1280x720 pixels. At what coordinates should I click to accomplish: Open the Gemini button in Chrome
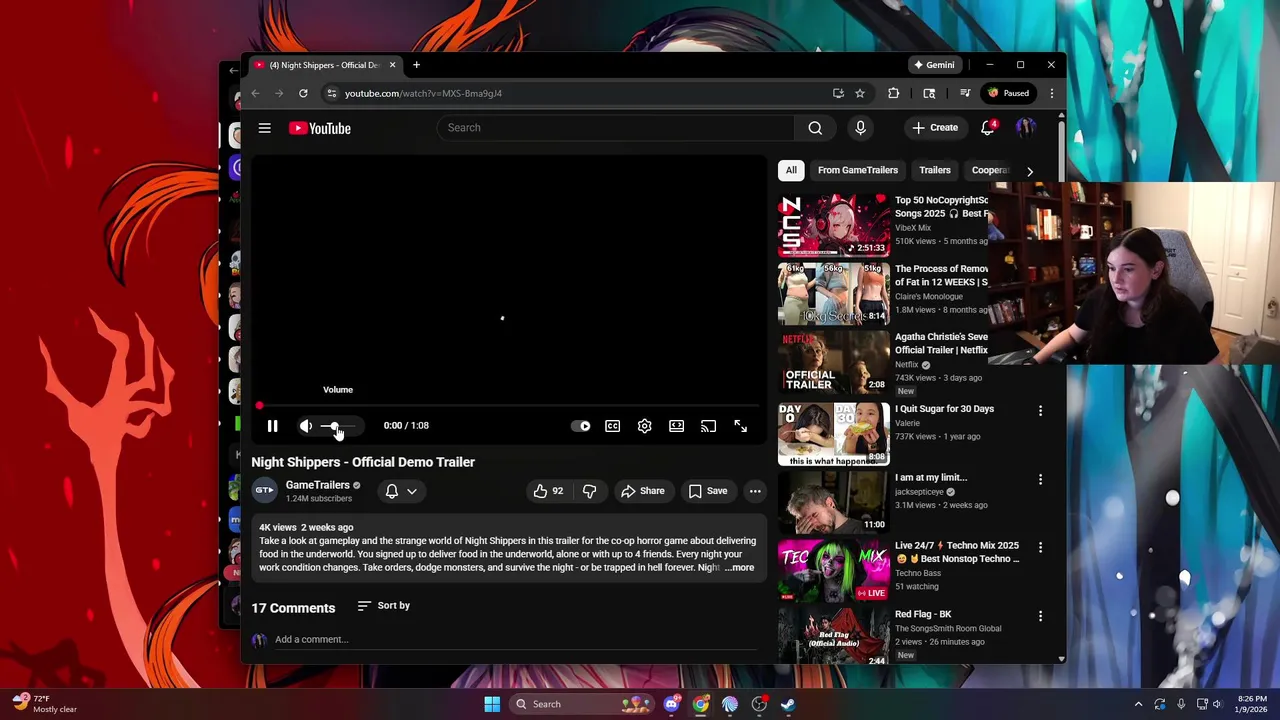934,65
